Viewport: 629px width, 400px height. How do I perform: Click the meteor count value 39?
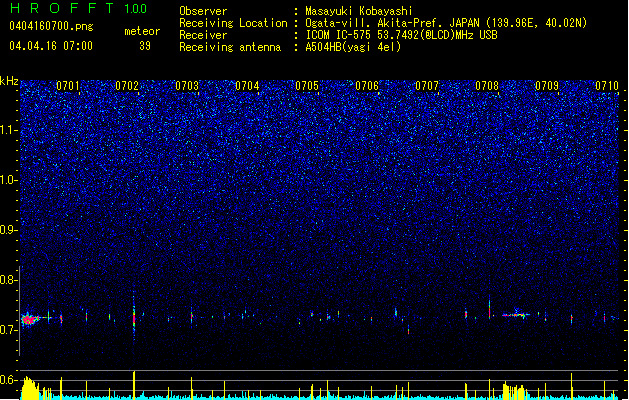click(x=145, y=46)
